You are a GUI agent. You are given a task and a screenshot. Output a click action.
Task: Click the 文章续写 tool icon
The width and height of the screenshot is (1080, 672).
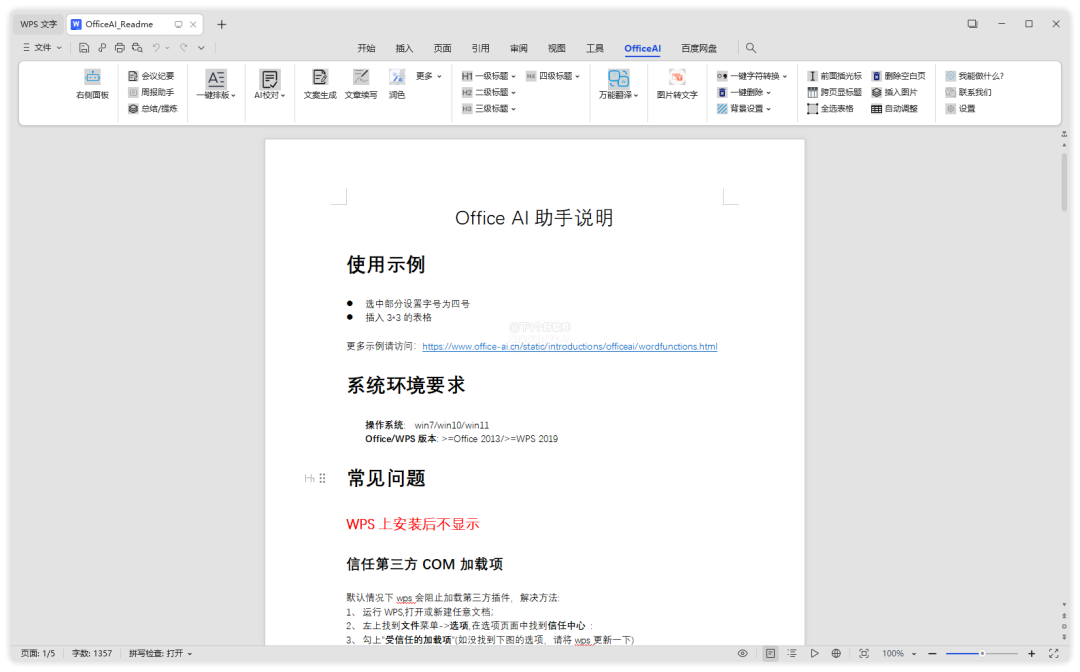coord(361,77)
